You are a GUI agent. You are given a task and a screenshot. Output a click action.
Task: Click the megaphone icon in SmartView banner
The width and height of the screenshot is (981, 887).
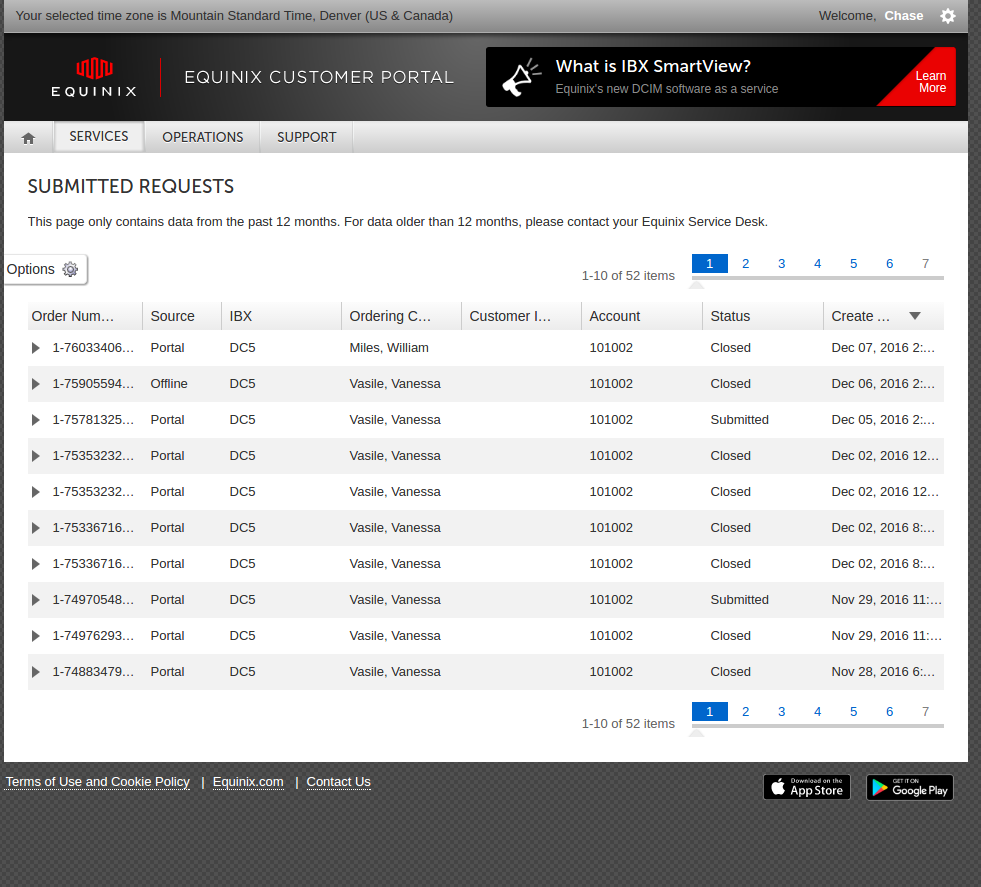point(520,77)
